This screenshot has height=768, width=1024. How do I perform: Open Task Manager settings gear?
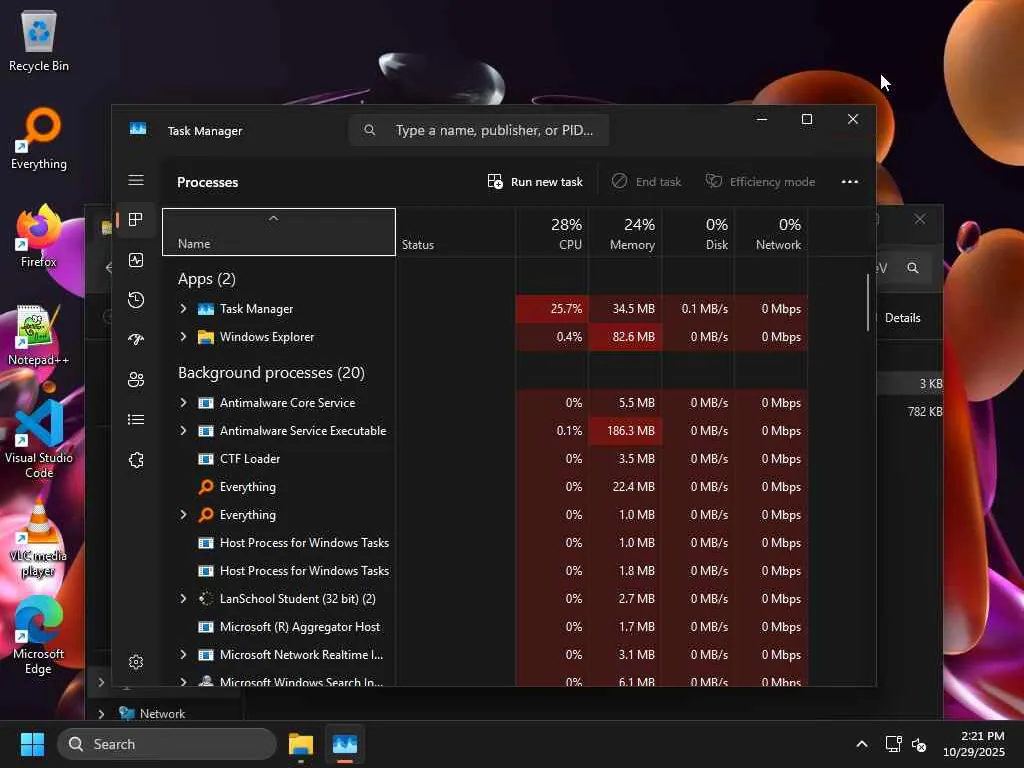coord(136,662)
